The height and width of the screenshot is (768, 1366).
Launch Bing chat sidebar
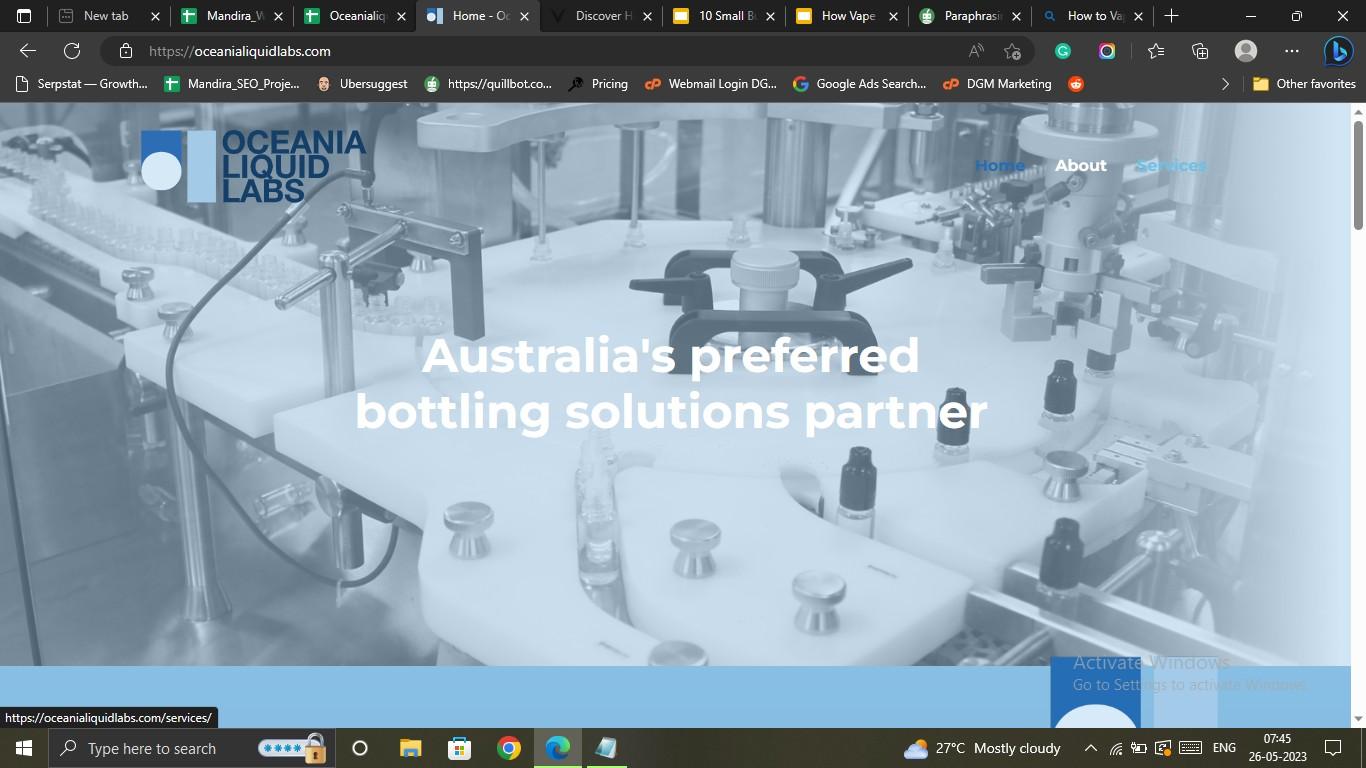(1339, 51)
